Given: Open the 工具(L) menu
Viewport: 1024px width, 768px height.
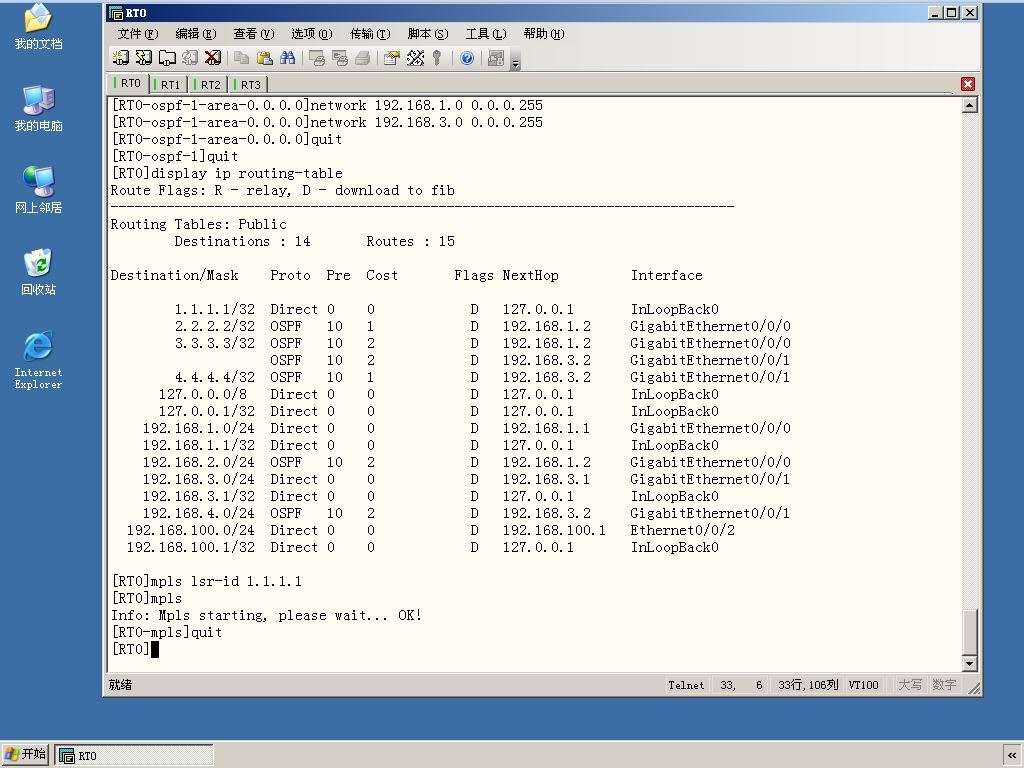Looking at the screenshot, I should 486,34.
